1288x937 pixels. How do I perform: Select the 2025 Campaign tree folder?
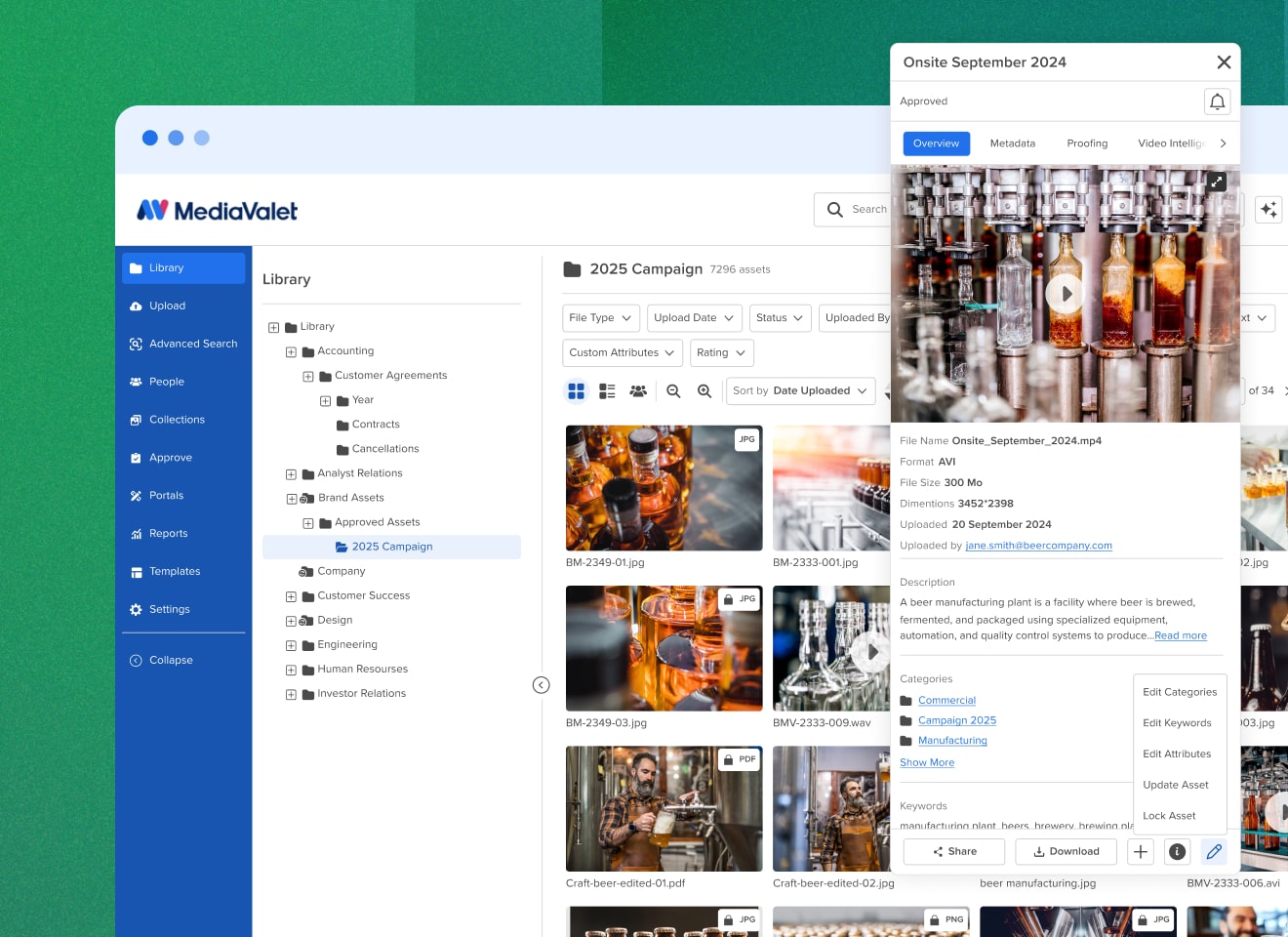click(x=391, y=548)
